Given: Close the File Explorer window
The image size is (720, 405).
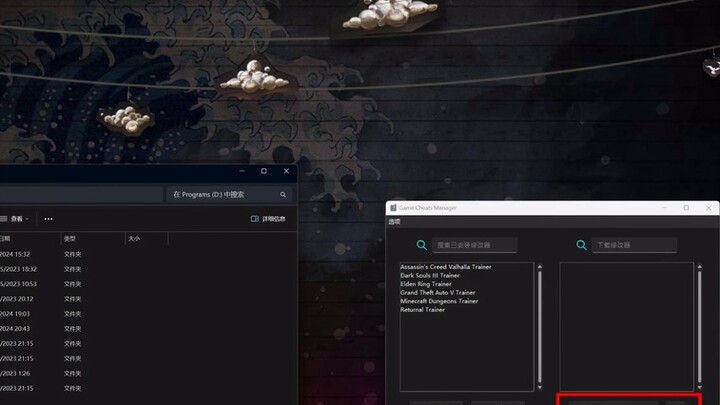Looking at the screenshot, I should coord(286,171).
